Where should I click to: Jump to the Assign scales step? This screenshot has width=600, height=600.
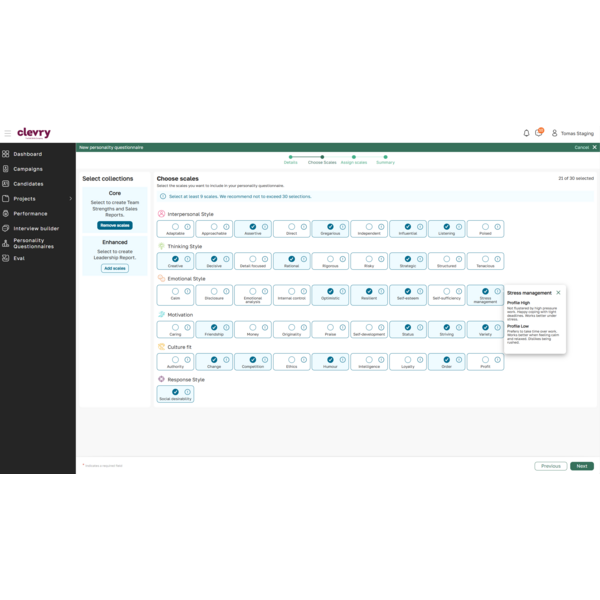click(354, 160)
